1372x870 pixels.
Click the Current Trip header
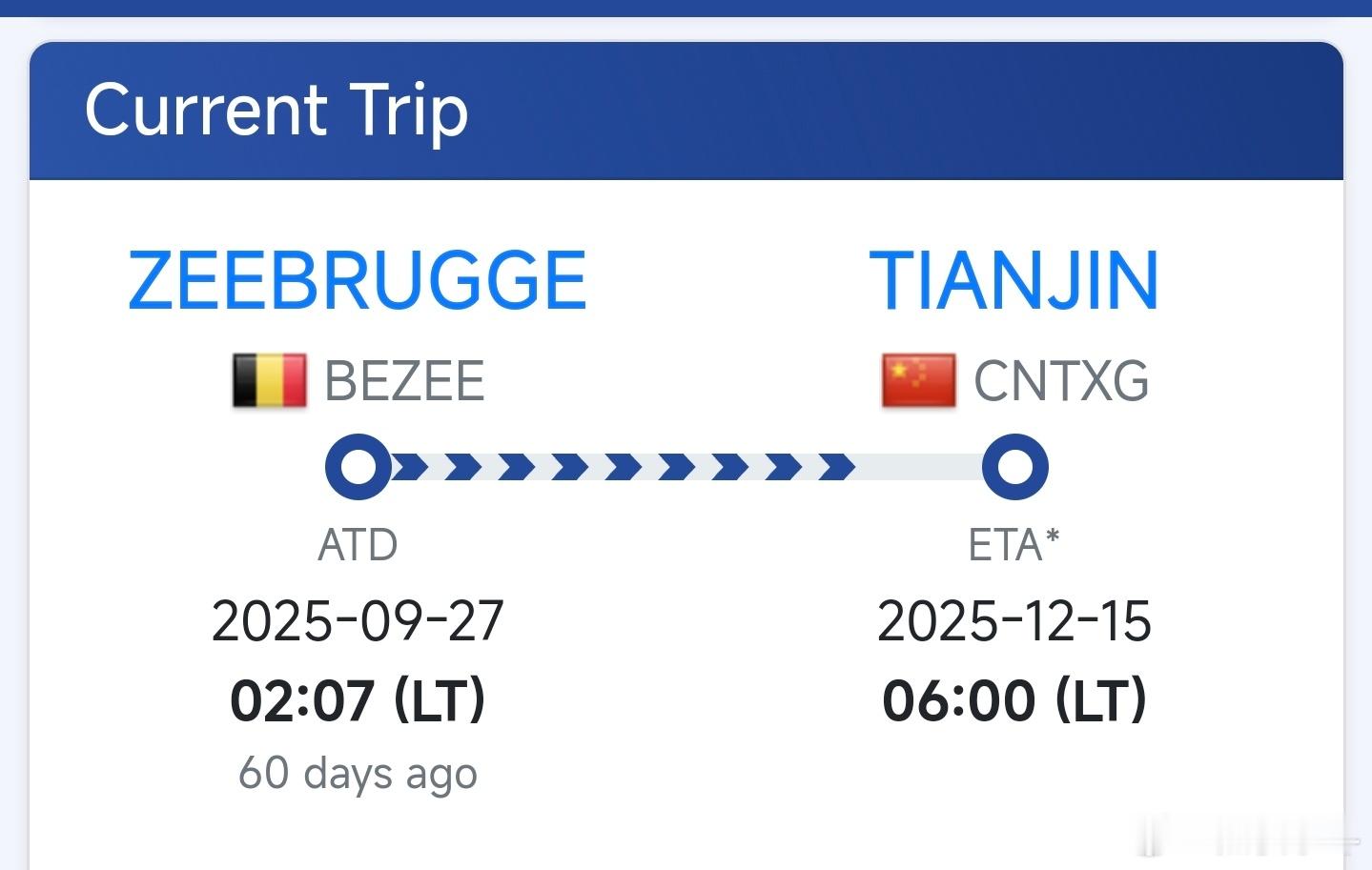point(276,110)
